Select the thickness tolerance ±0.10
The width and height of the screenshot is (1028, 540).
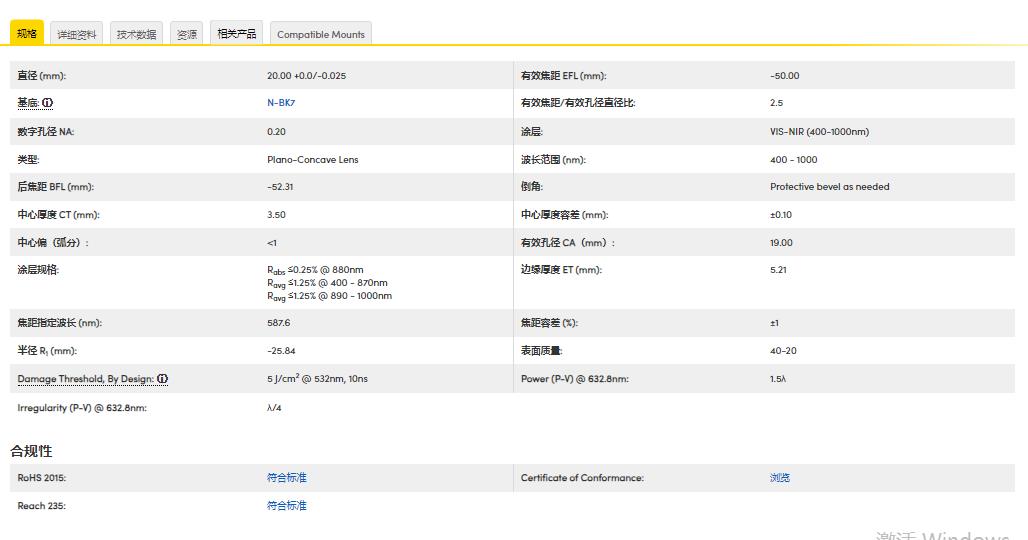781,215
